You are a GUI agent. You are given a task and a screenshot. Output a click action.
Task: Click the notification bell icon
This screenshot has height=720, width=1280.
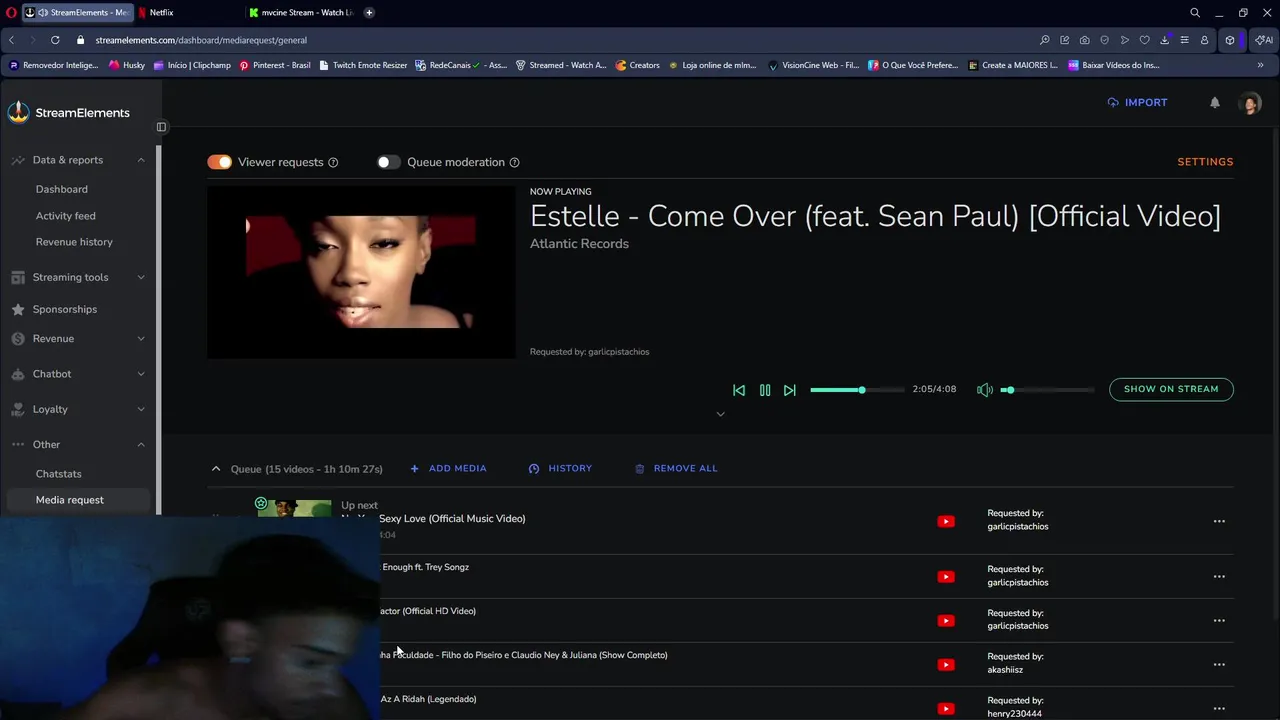click(x=1215, y=102)
